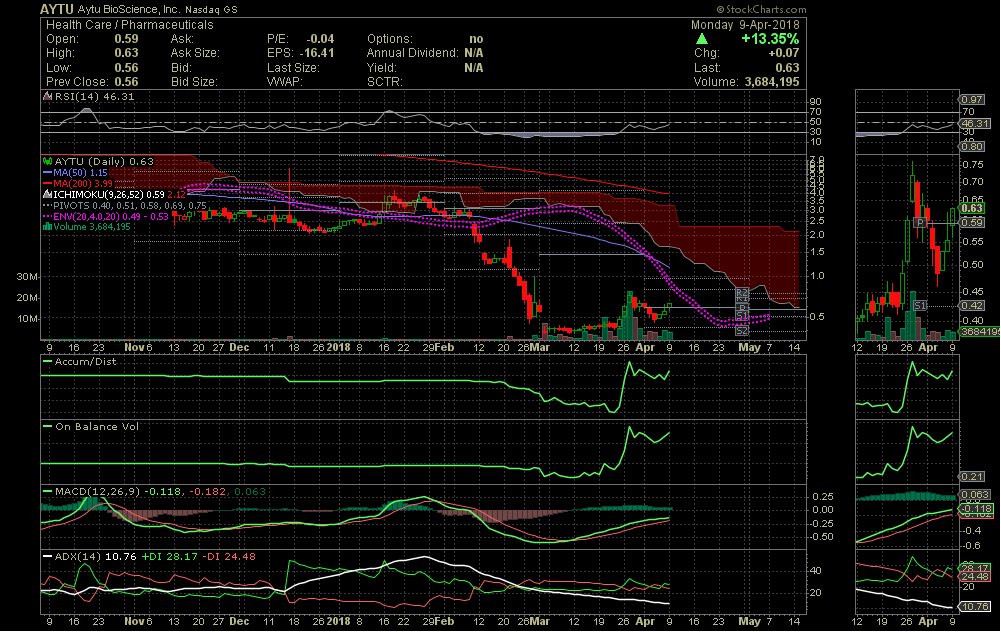1001x632 pixels.
Task: Select the S2 pivot marker on main chart
Action: click(x=741, y=331)
